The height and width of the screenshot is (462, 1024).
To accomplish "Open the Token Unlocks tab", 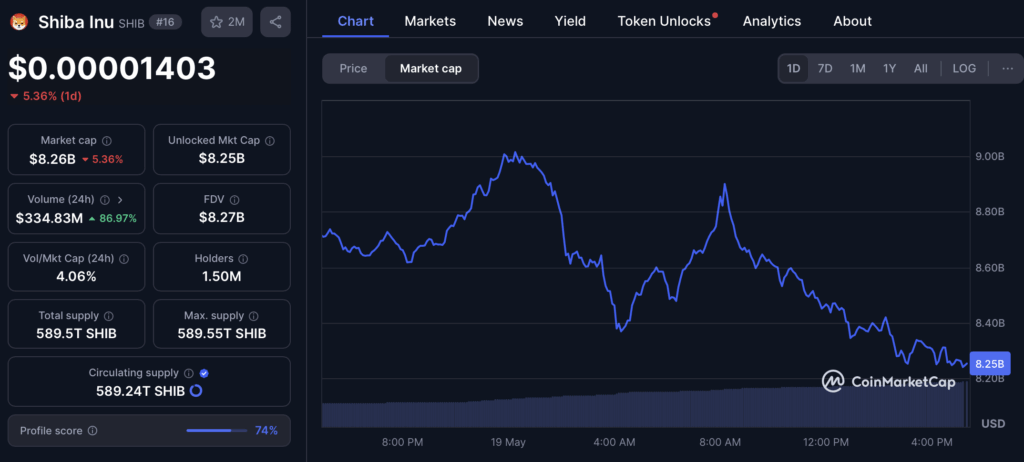I will click(x=664, y=21).
